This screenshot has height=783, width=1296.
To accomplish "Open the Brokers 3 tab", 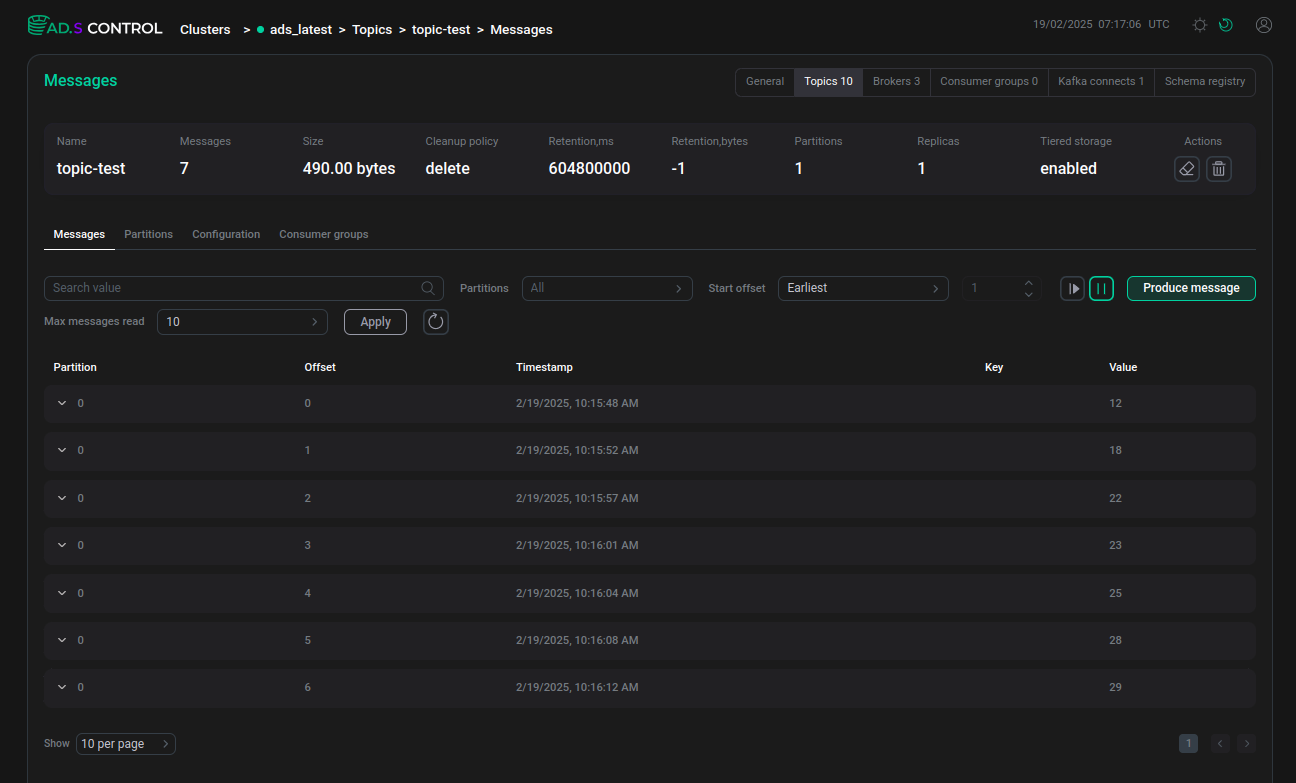I will [x=896, y=82].
